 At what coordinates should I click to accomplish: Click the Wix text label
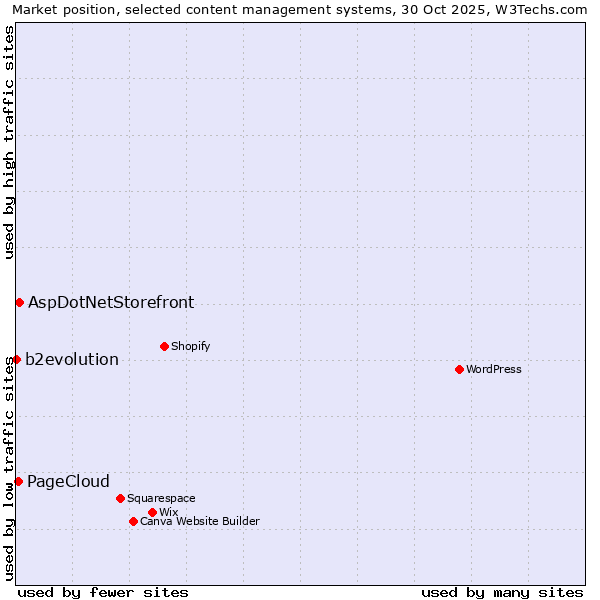pyautogui.click(x=168, y=512)
